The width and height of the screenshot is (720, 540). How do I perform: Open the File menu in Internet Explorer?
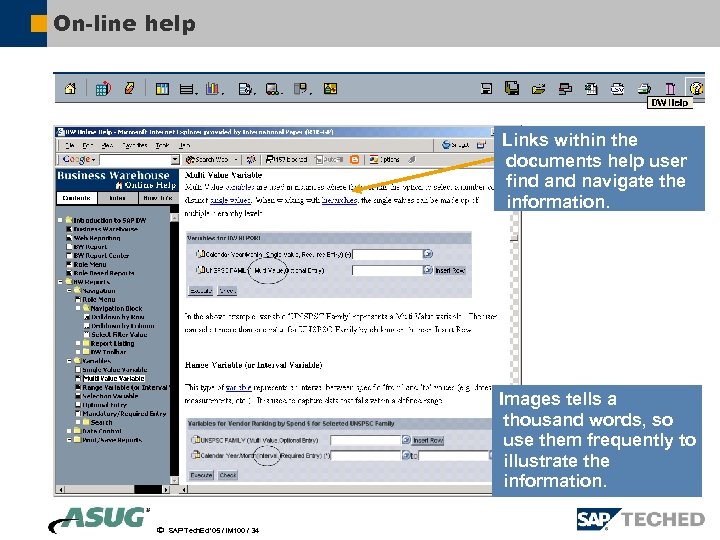(69, 145)
